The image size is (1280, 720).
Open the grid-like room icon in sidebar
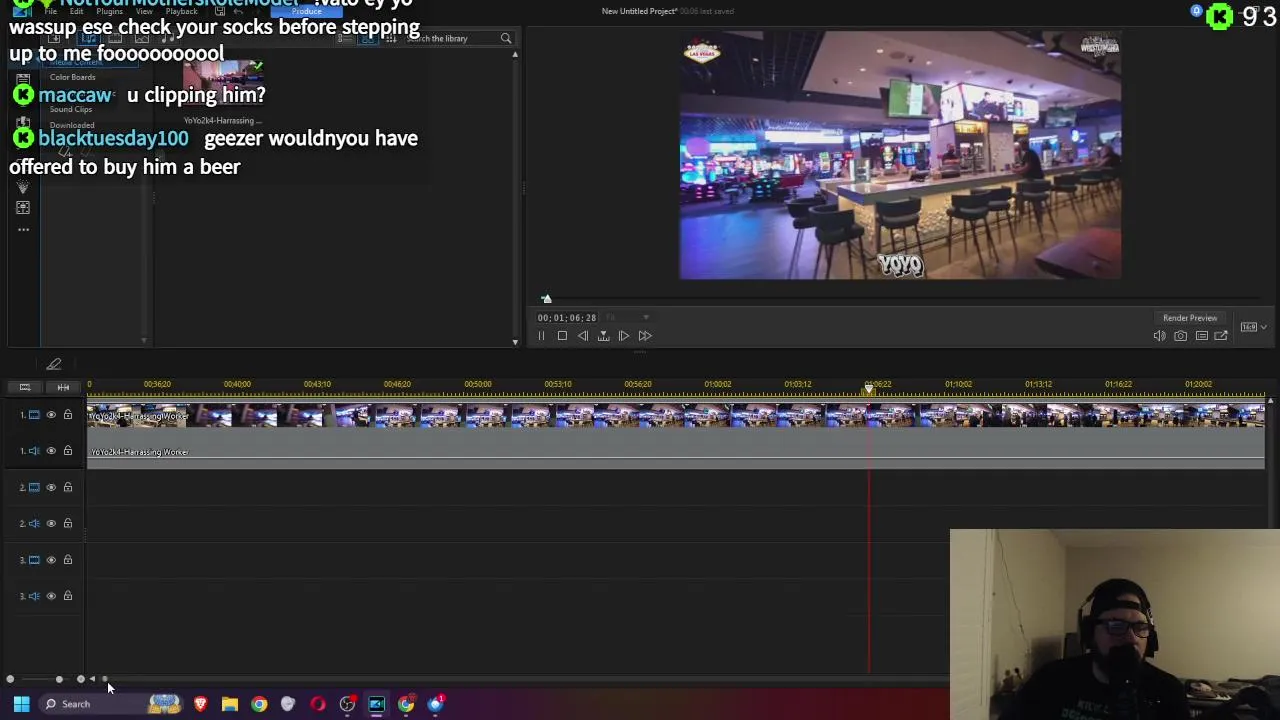23,208
